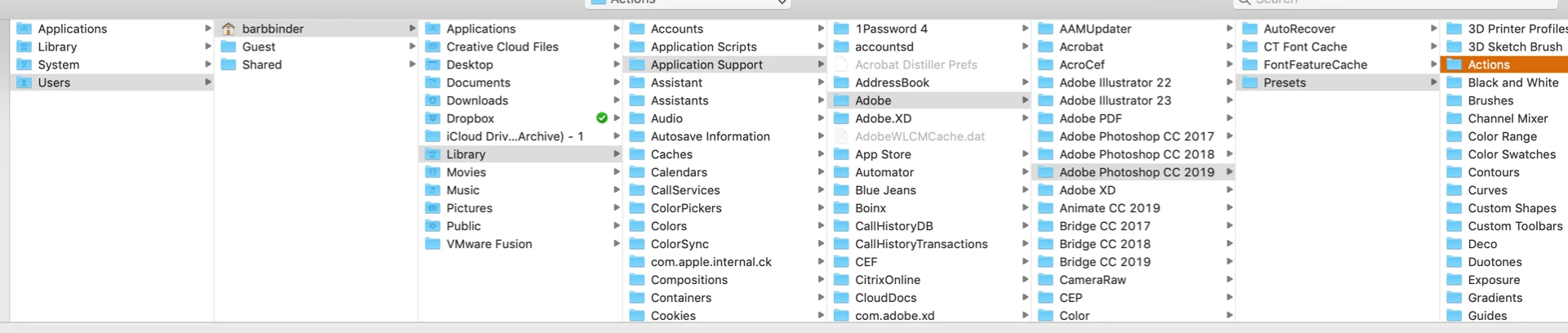Click the Documents folder icon
The height and width of the screenshot is (333, 1568).
[x=433, y=82]
